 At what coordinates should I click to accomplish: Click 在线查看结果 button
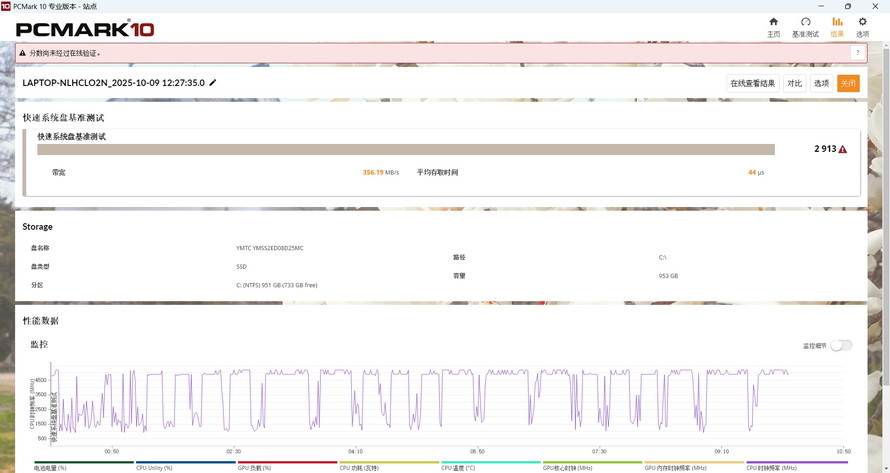[752, 83]
